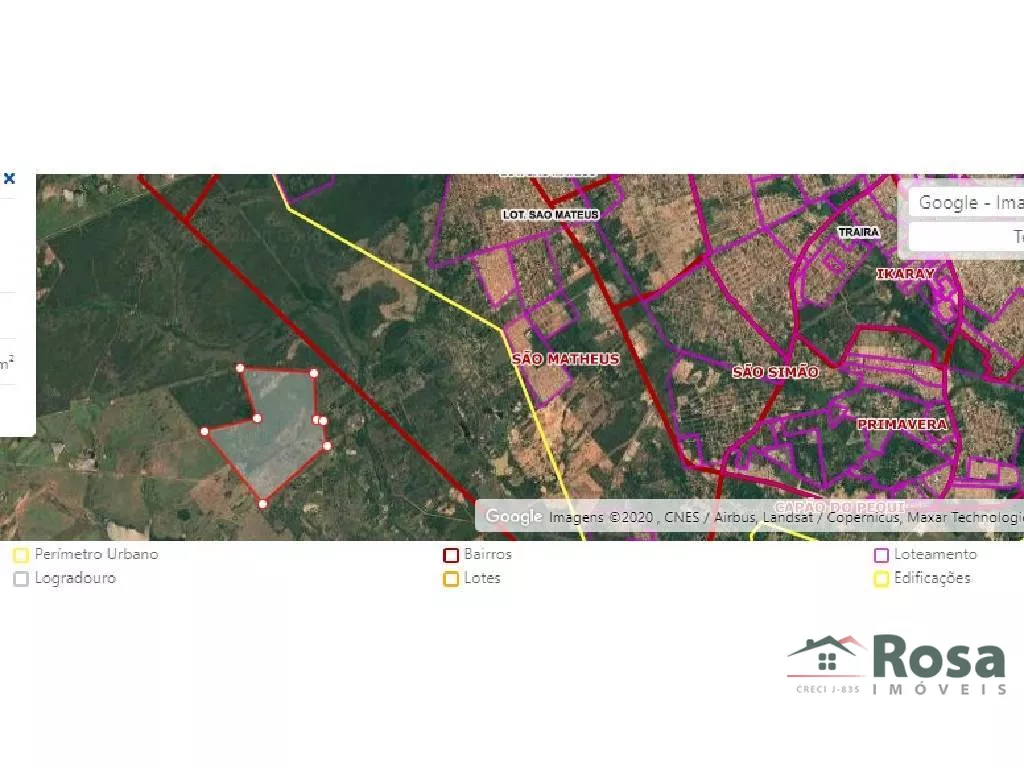Click the Google logo on the map
Viewport: 1024px width, 768px height.
[513, 516]
